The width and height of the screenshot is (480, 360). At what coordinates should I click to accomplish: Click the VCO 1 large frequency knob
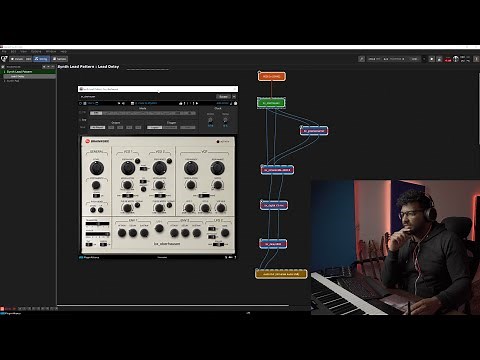128,168
